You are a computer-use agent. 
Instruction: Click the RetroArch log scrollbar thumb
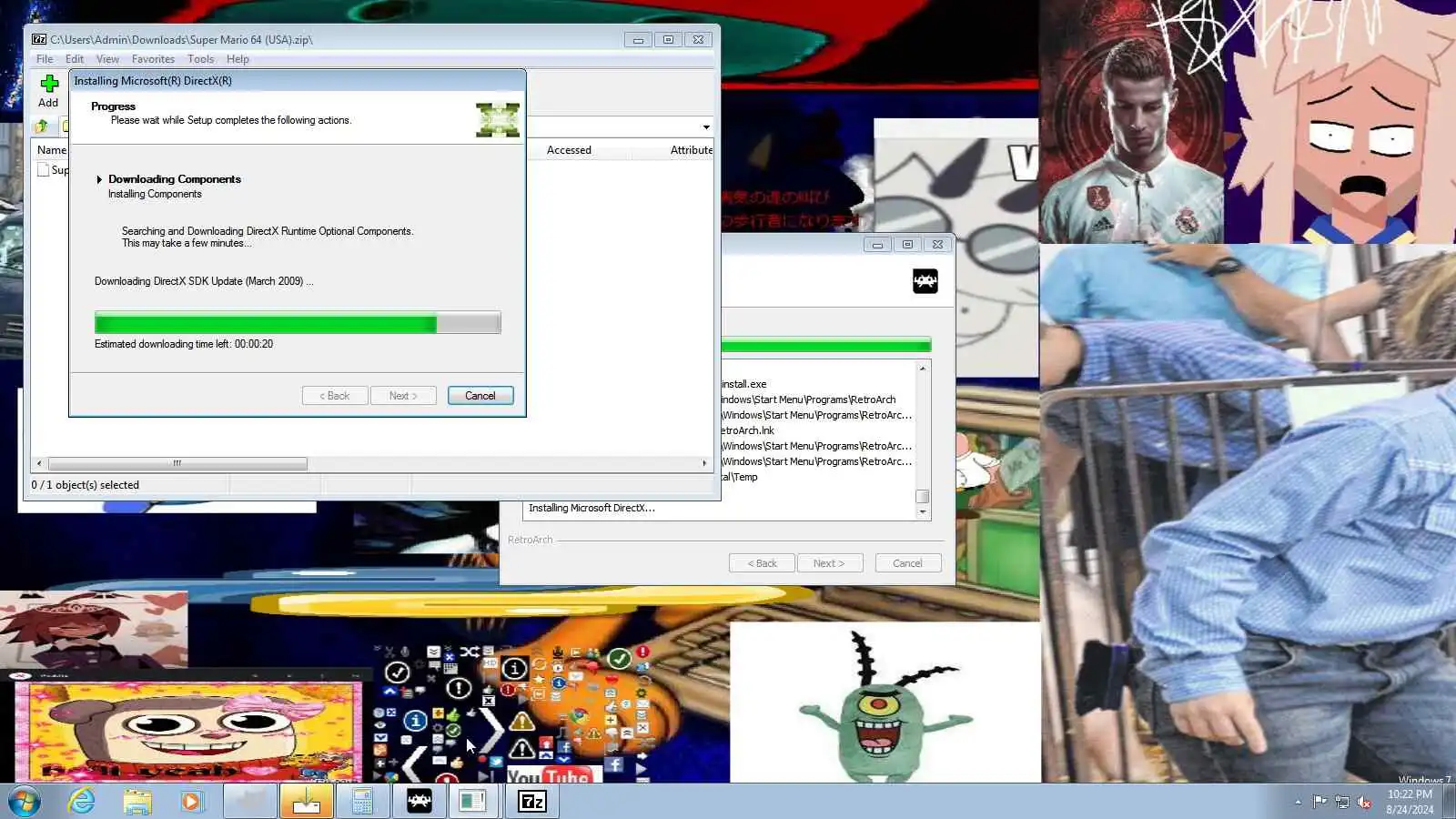click(x=923, y=497)
